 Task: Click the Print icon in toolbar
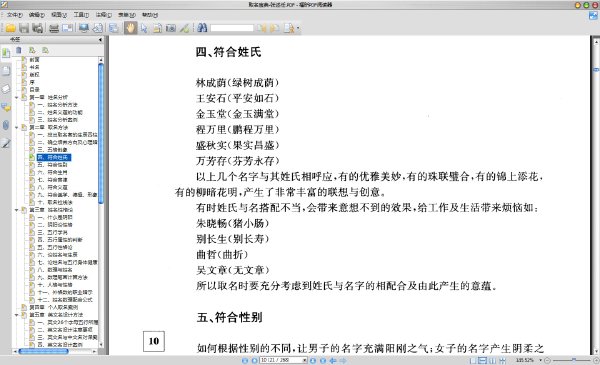[54, 28]
